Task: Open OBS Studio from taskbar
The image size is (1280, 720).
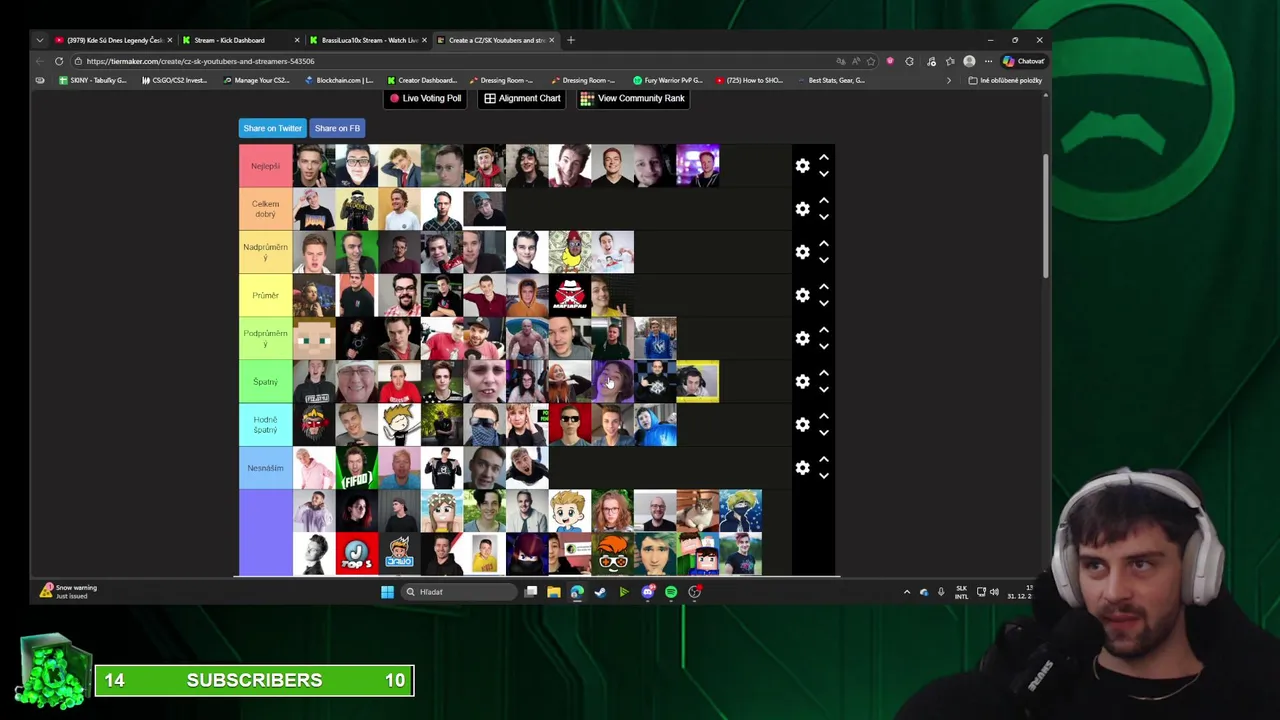Action: (694, 592)
